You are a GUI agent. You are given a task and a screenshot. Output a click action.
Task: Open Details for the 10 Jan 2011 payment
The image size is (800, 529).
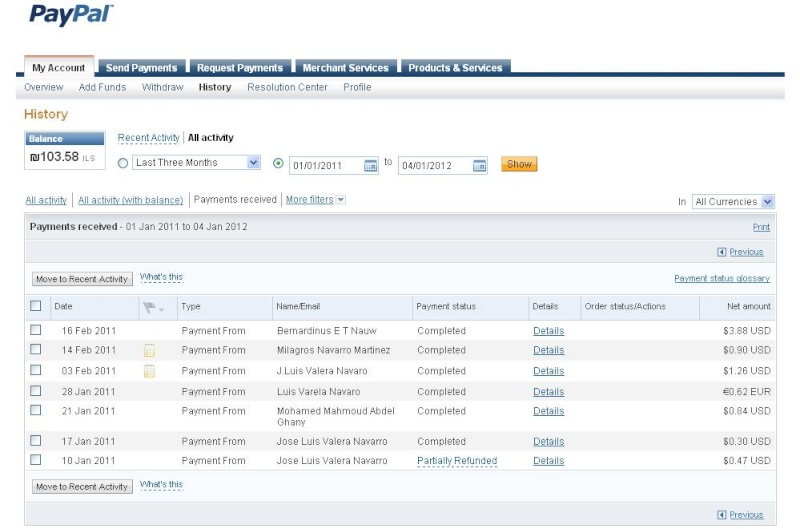point(548,461)
